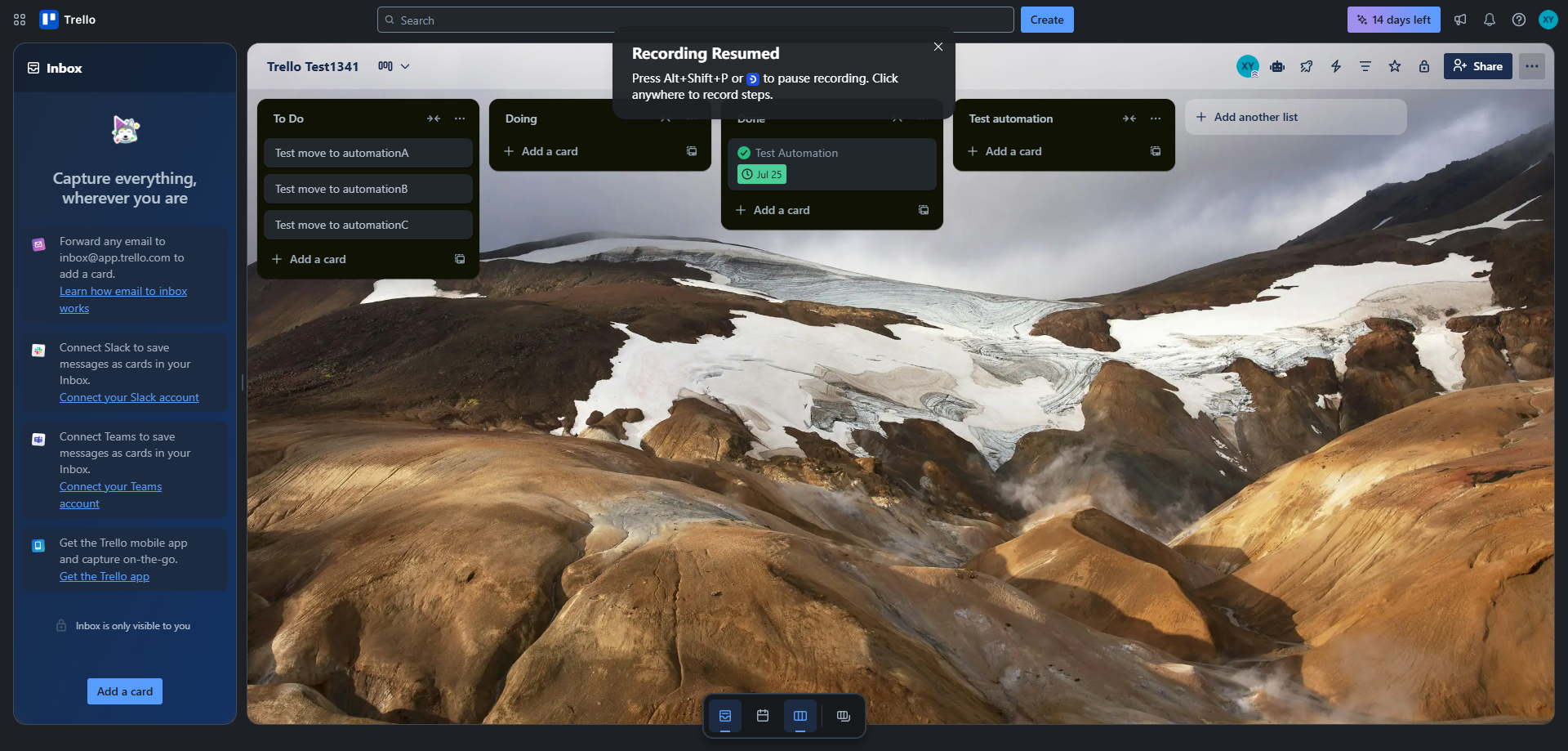Click the Jul 25 due date badge
This screenshot has height=751, width=1568.
(x=762, y=174)
